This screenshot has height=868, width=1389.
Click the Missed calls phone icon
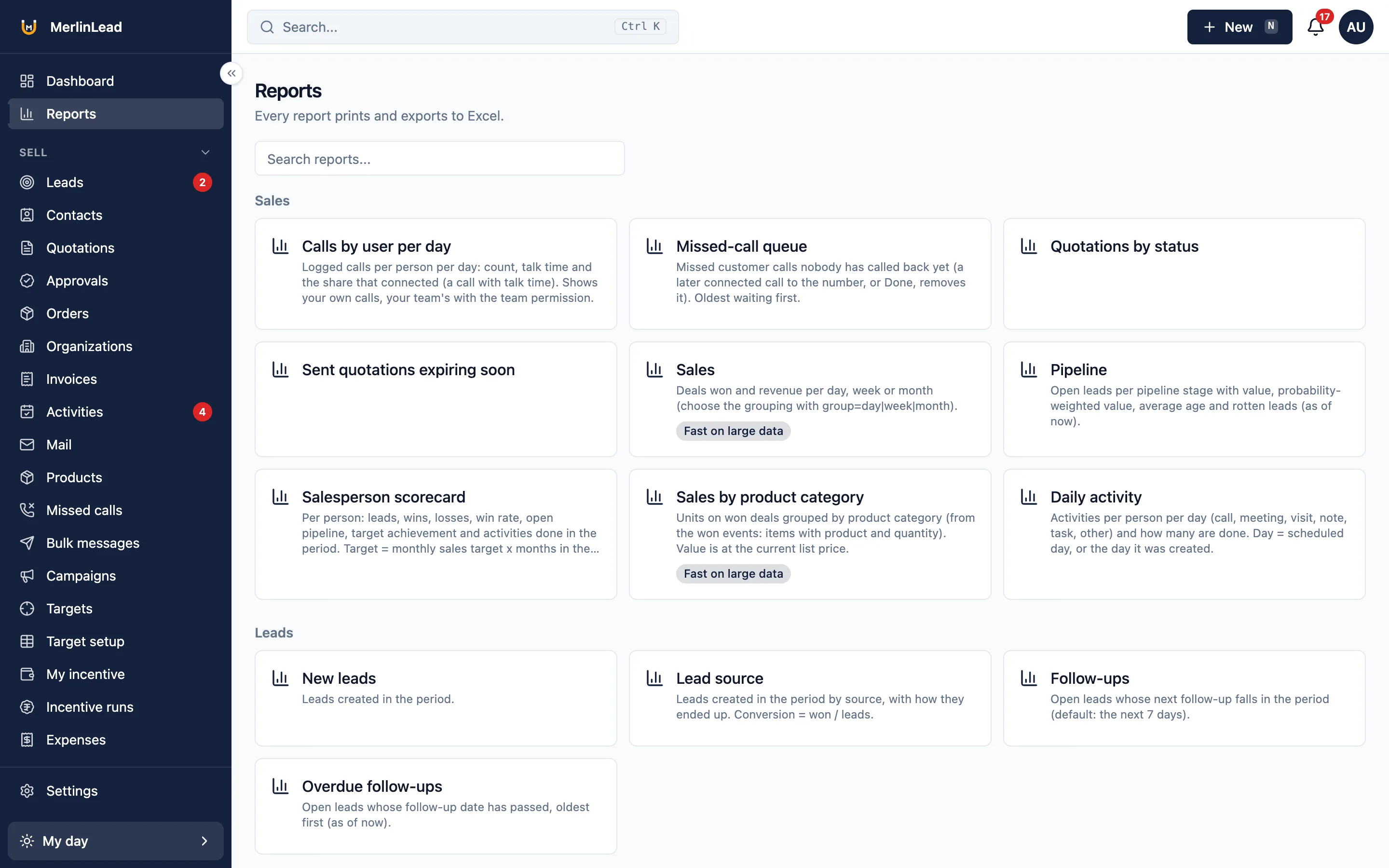(x=27, y=510)
